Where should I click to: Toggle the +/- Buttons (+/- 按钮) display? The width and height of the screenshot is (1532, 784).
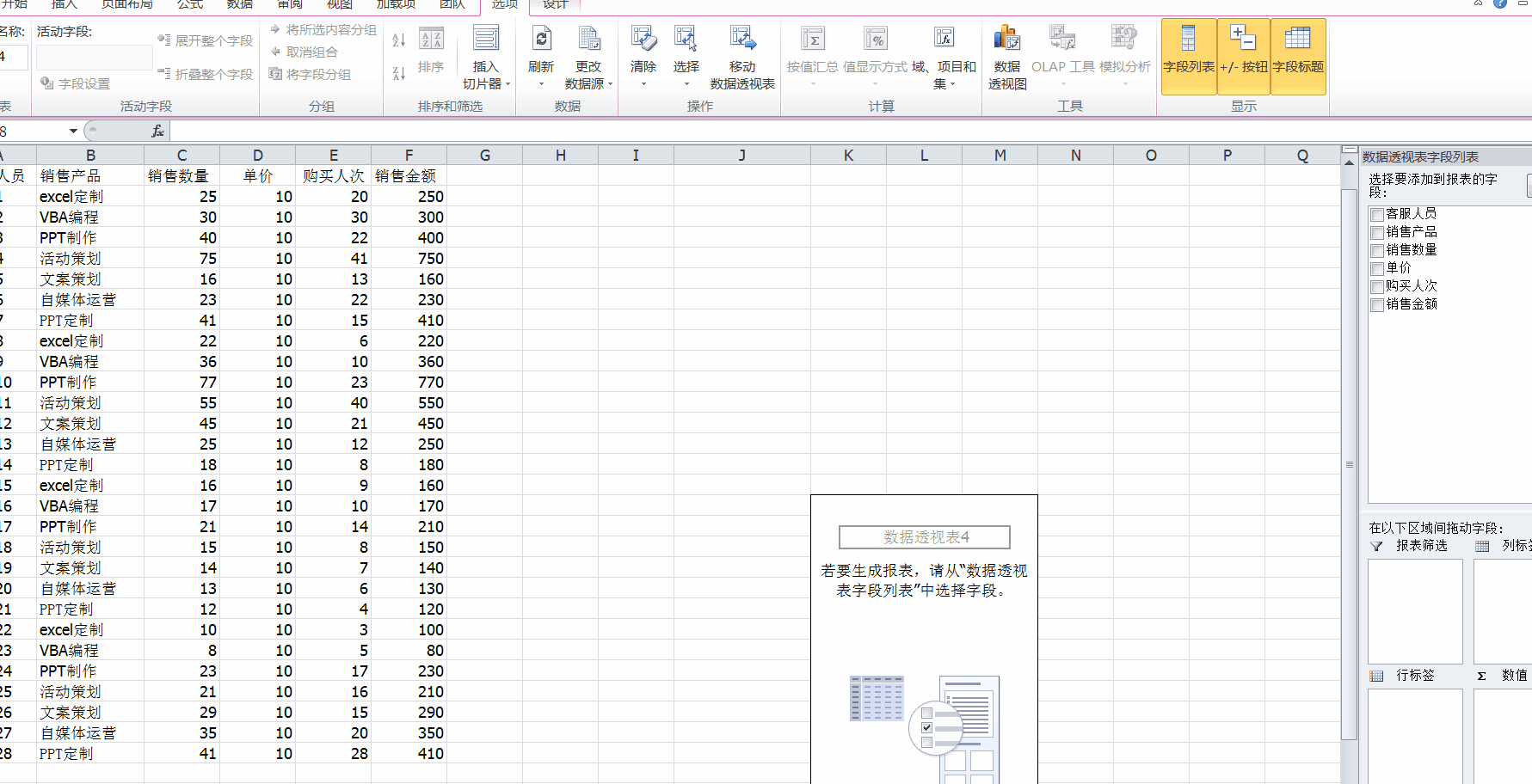coord(1244,56)
